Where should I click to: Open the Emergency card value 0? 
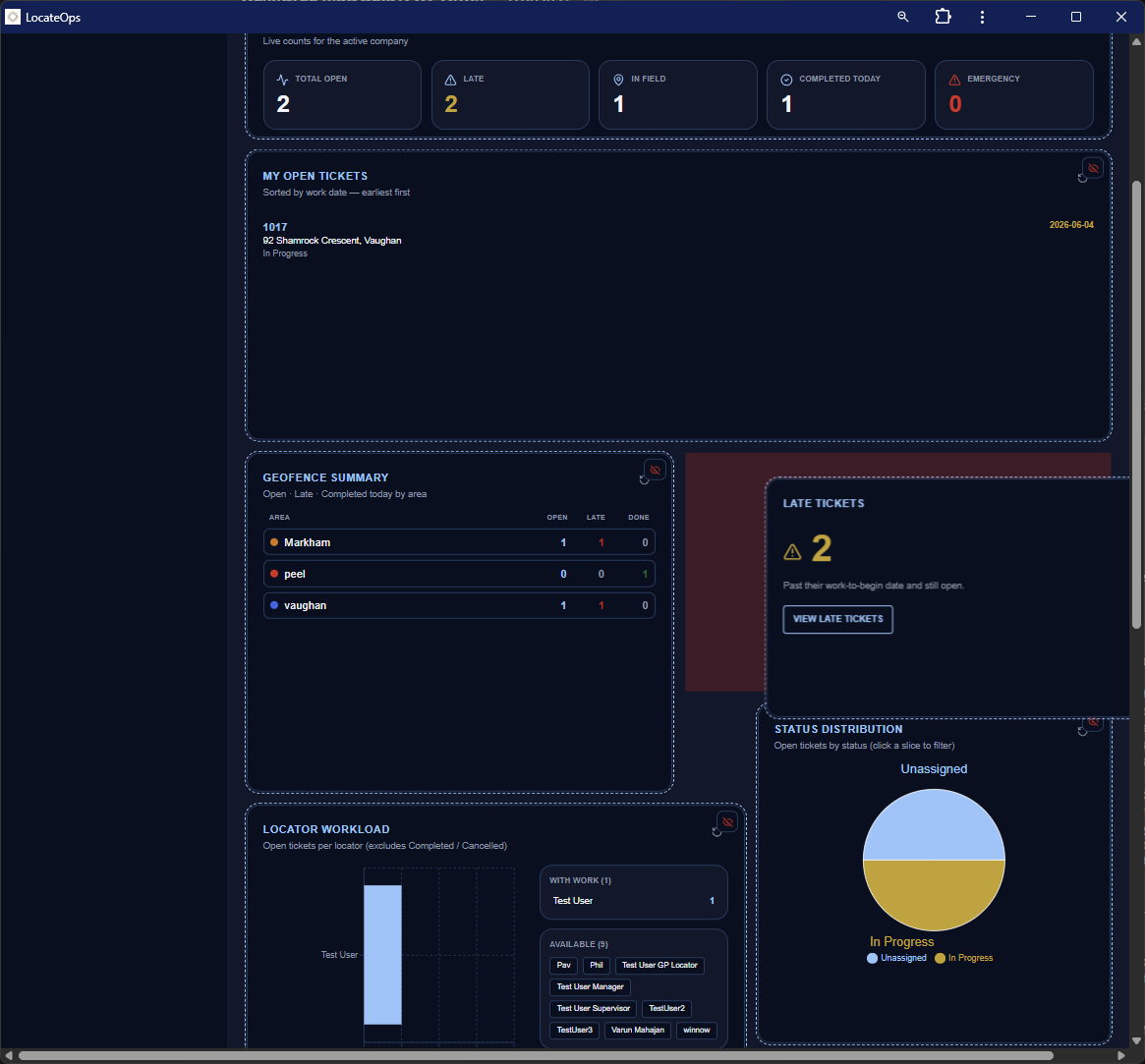point(955,104)
